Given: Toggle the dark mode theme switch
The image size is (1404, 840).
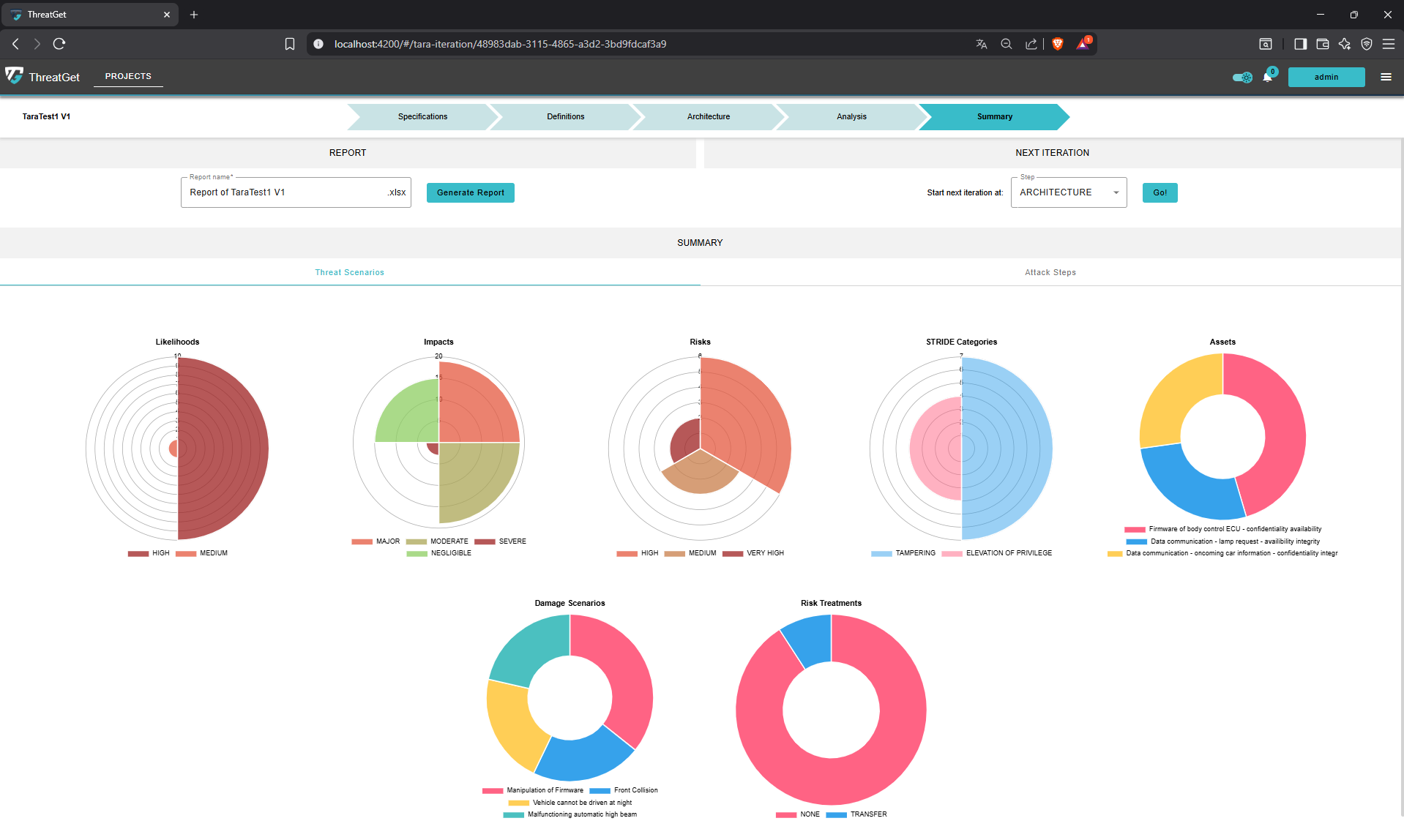Looking at the screenshot, I should click(x=1241, y=78).
